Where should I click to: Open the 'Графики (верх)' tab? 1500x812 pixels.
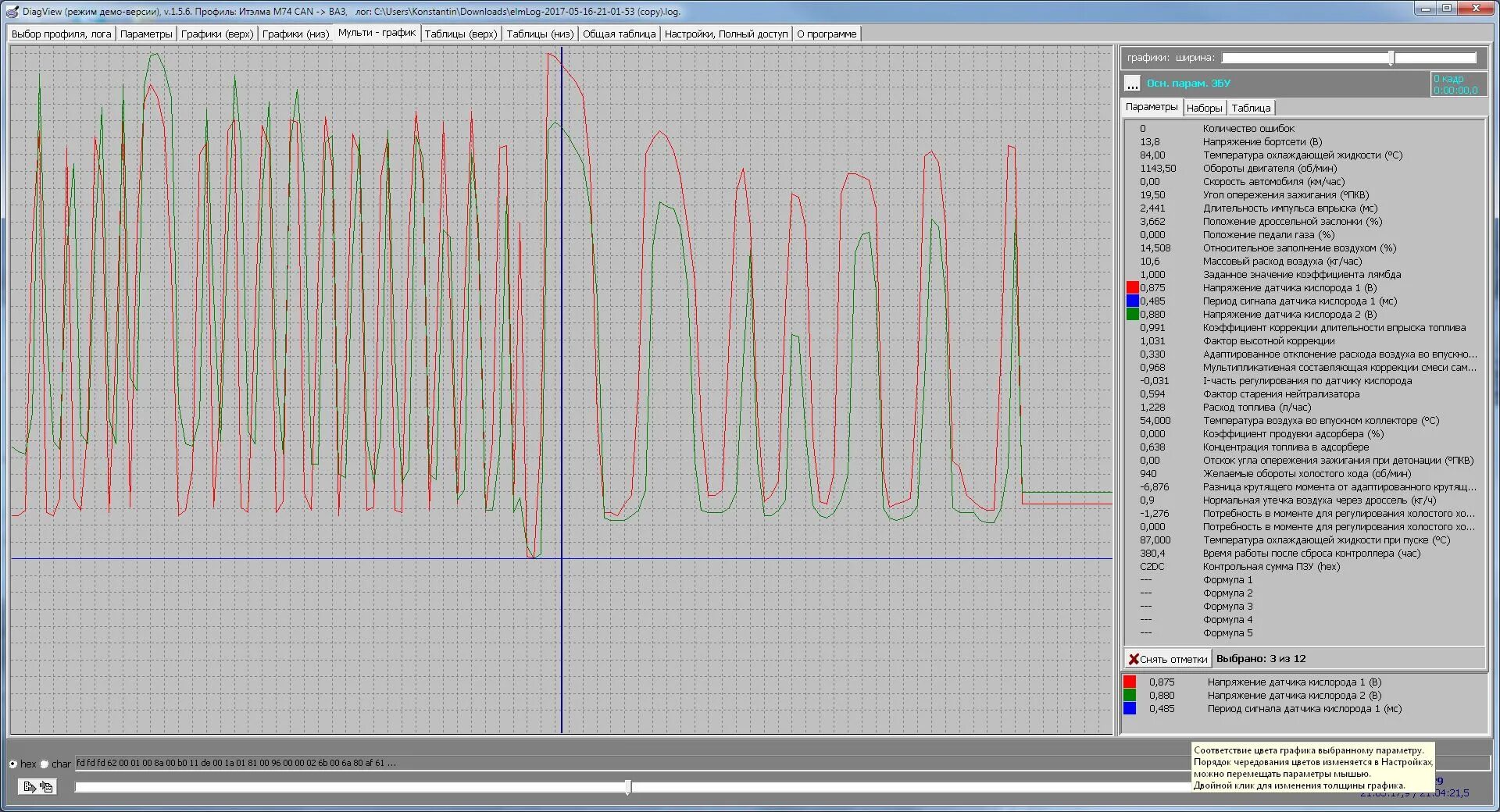point(217,34)
